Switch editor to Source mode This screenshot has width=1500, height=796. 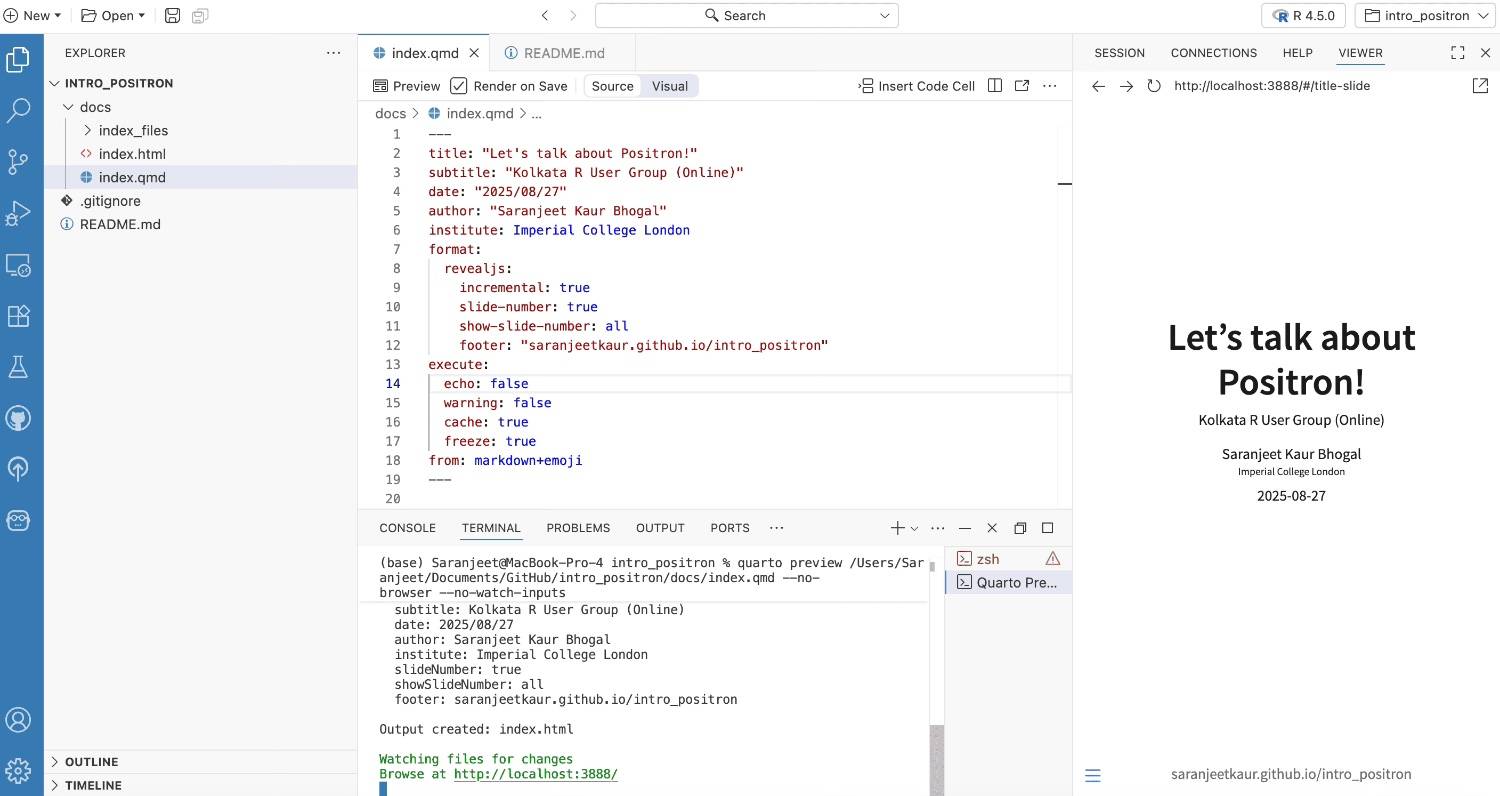[x=612, y=86]
